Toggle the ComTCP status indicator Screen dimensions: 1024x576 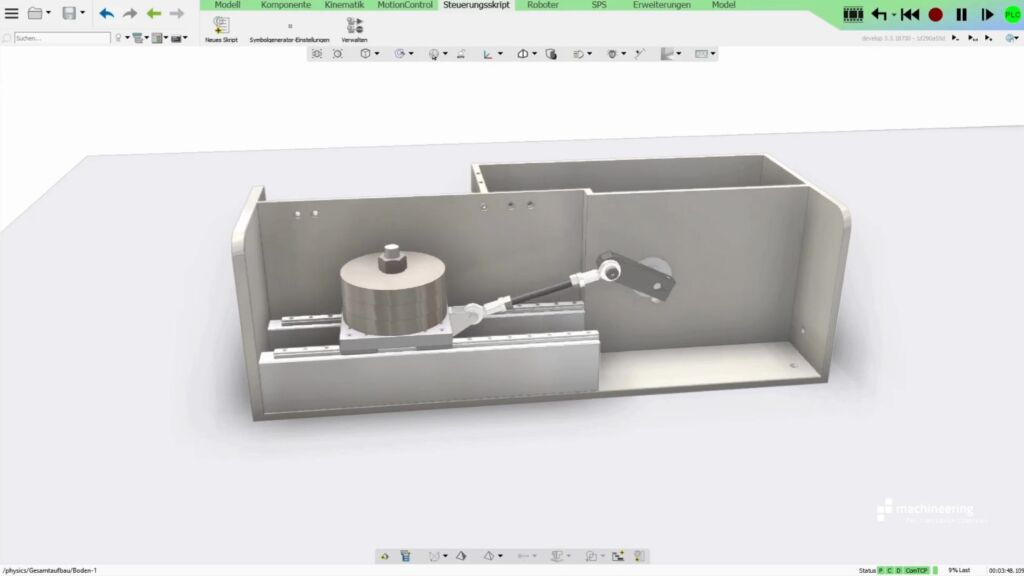(x=916, y=570)
